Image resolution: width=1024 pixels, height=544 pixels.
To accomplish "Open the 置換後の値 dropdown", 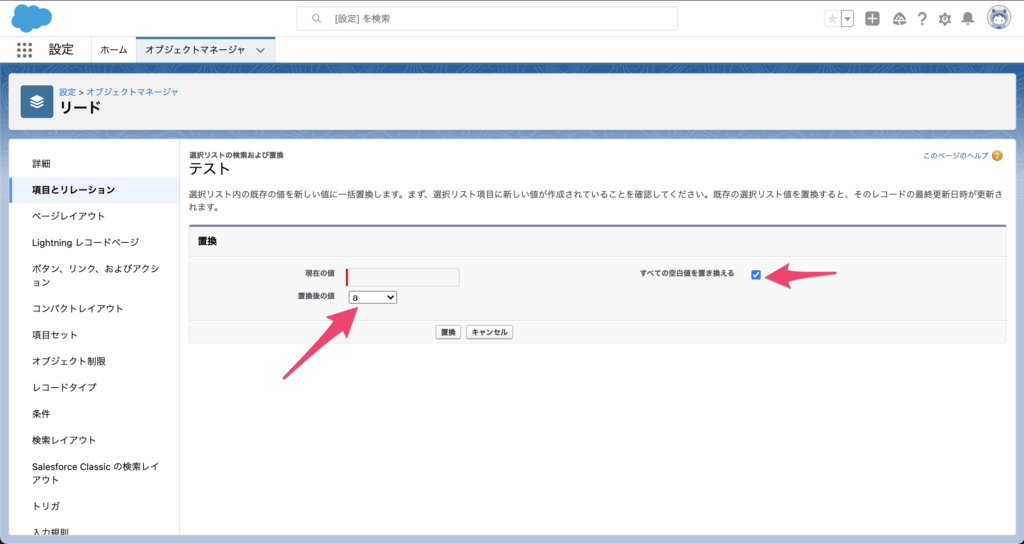I will (372, 297).
